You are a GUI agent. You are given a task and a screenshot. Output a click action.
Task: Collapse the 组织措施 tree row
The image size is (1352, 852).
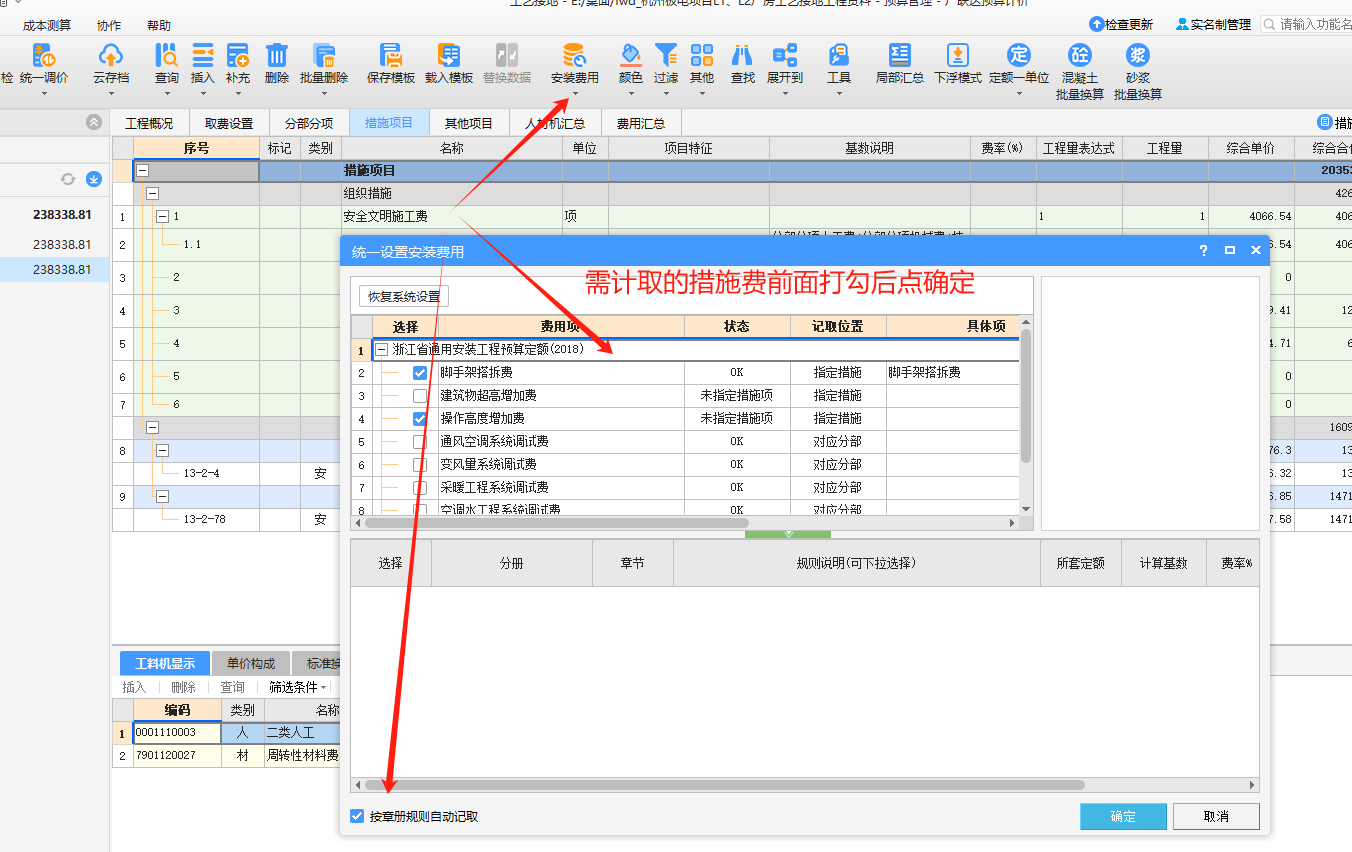click(x=152, y=193)
